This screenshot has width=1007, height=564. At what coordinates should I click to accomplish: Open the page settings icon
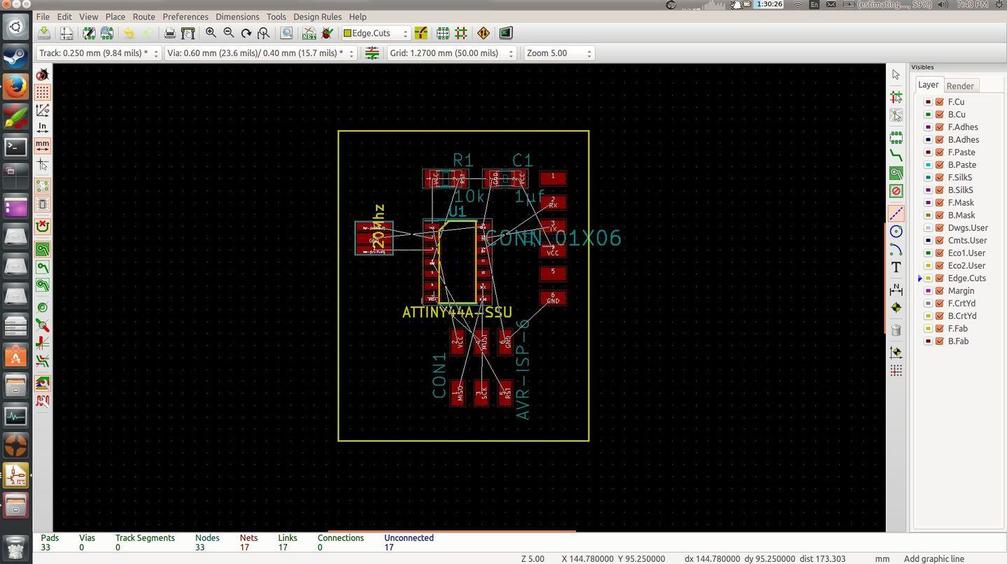[x=66, y=33]
